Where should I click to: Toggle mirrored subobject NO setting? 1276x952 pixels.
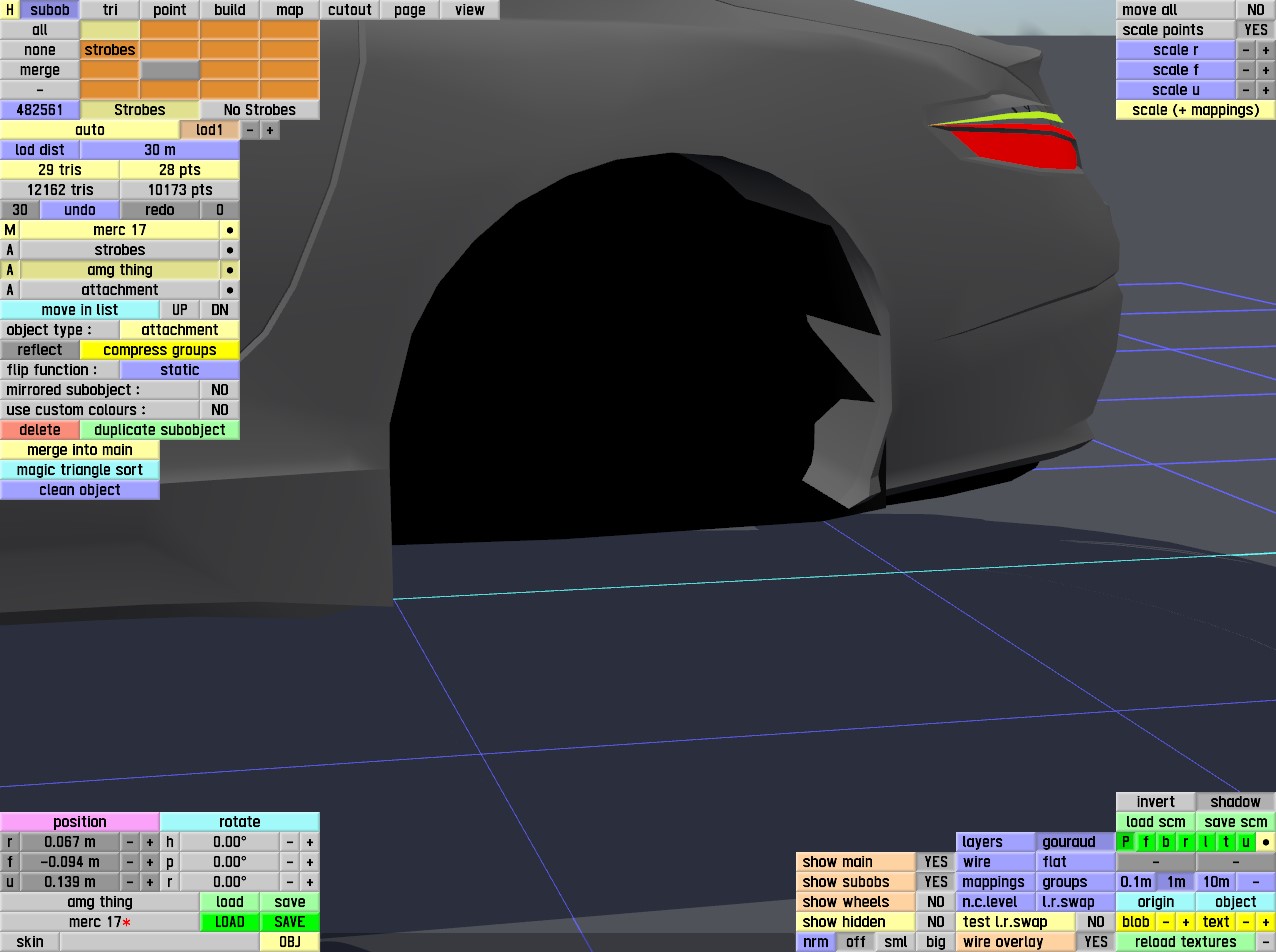220,390
